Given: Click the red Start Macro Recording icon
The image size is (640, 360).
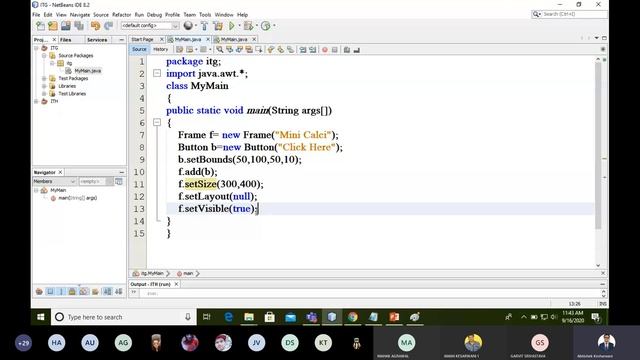Looking at the screenshot, I should click(x=324, y=49).
